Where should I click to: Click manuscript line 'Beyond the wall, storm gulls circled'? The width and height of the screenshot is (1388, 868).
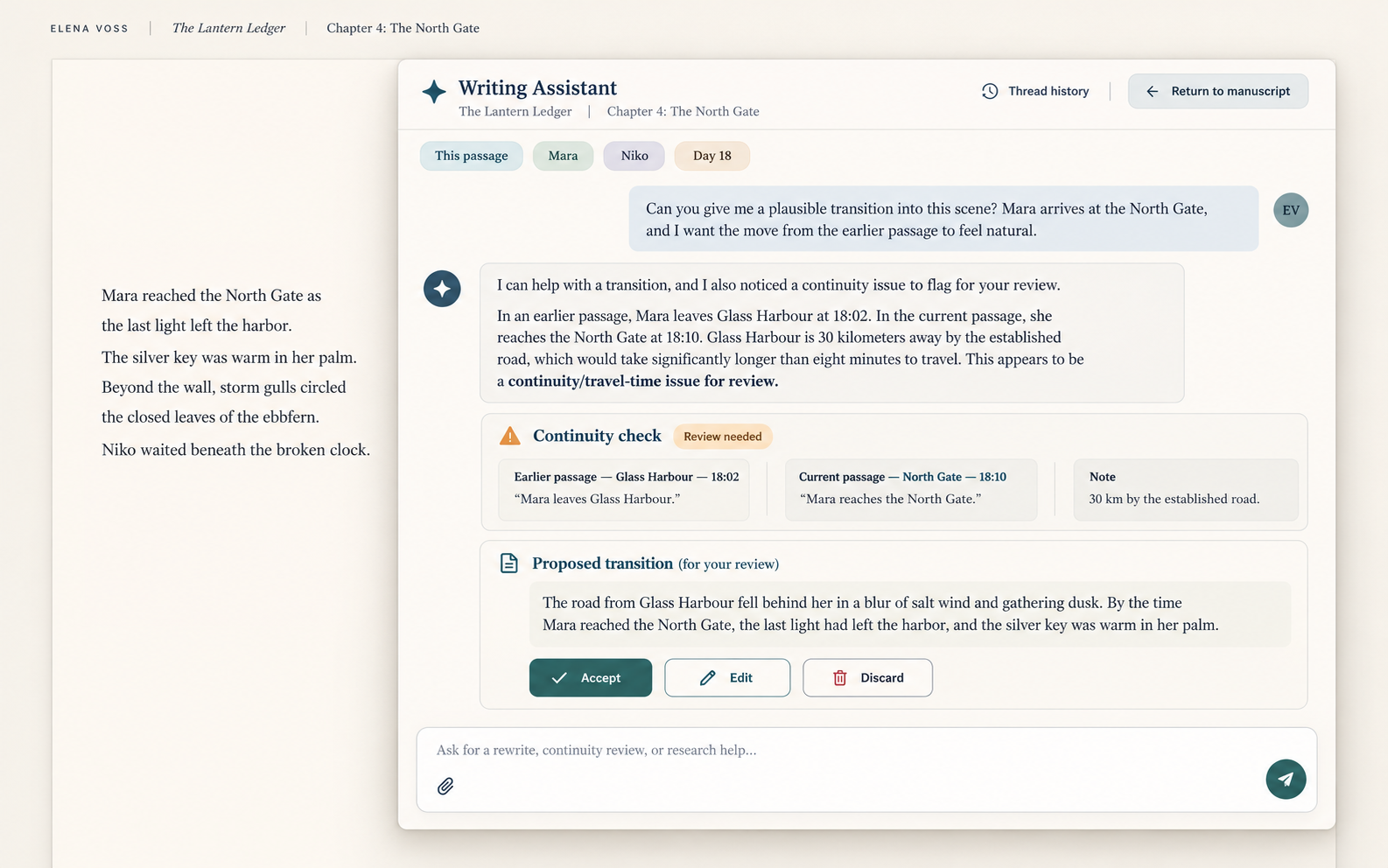(x=224, y=387)
